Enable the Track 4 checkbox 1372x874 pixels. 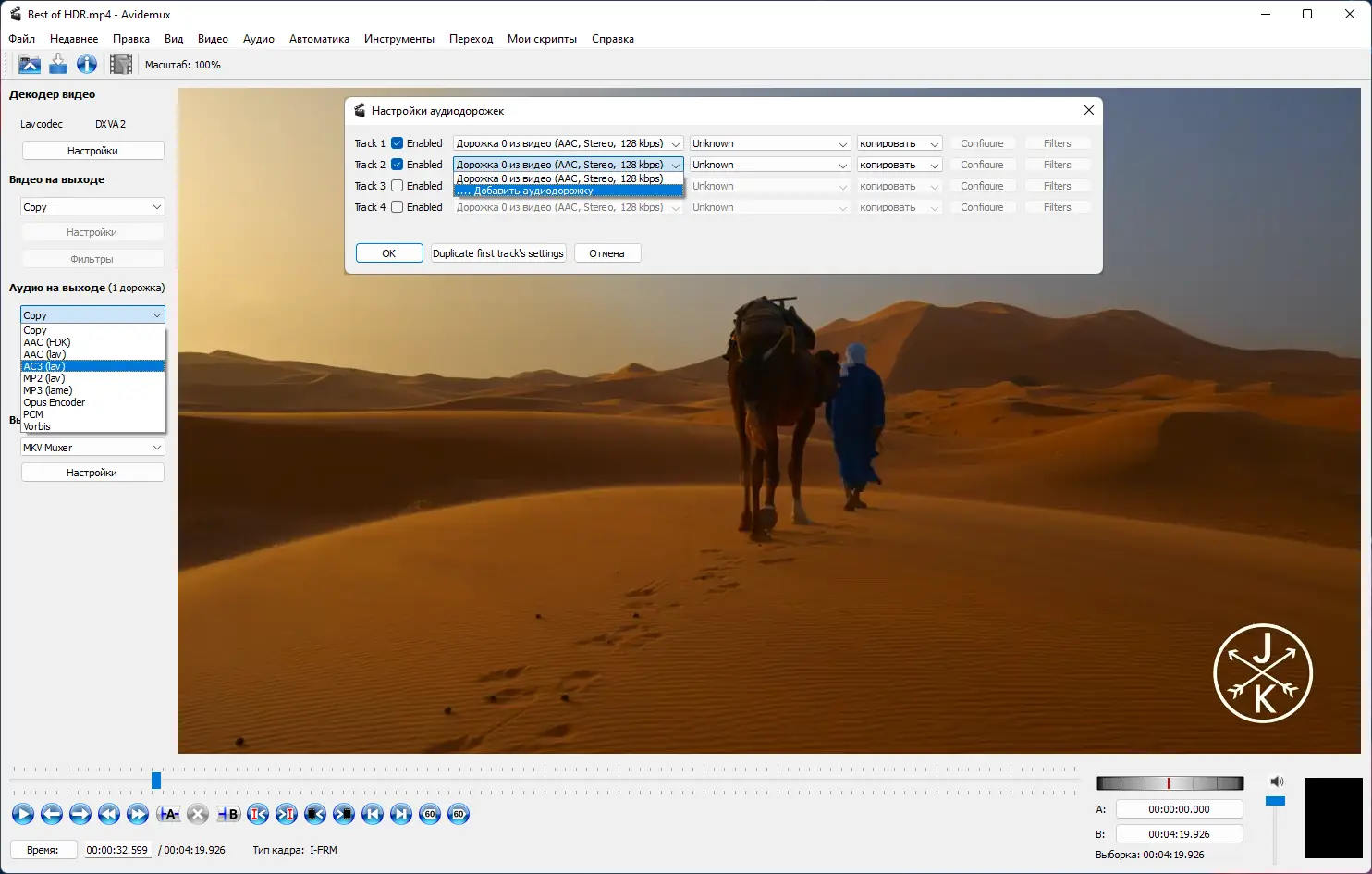click(x=398, y=207)
